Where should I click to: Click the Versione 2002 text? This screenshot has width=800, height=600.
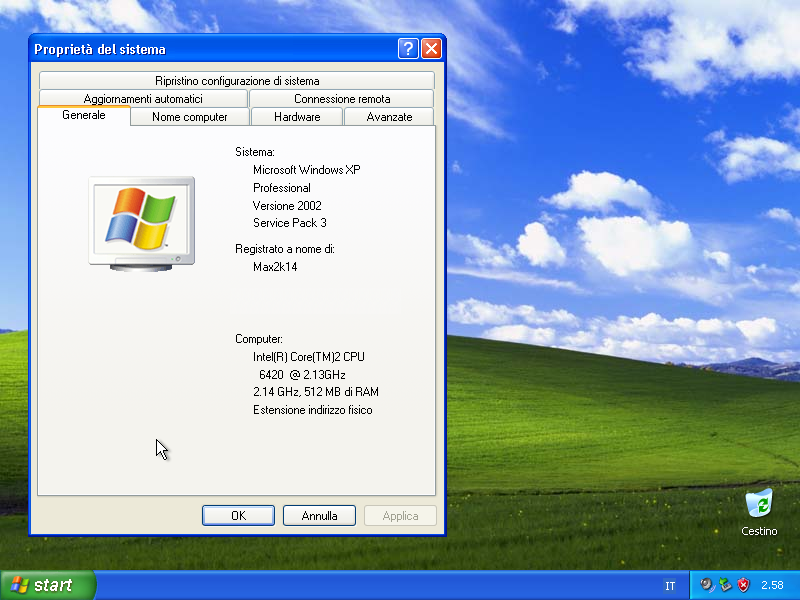tap(287, 206)
